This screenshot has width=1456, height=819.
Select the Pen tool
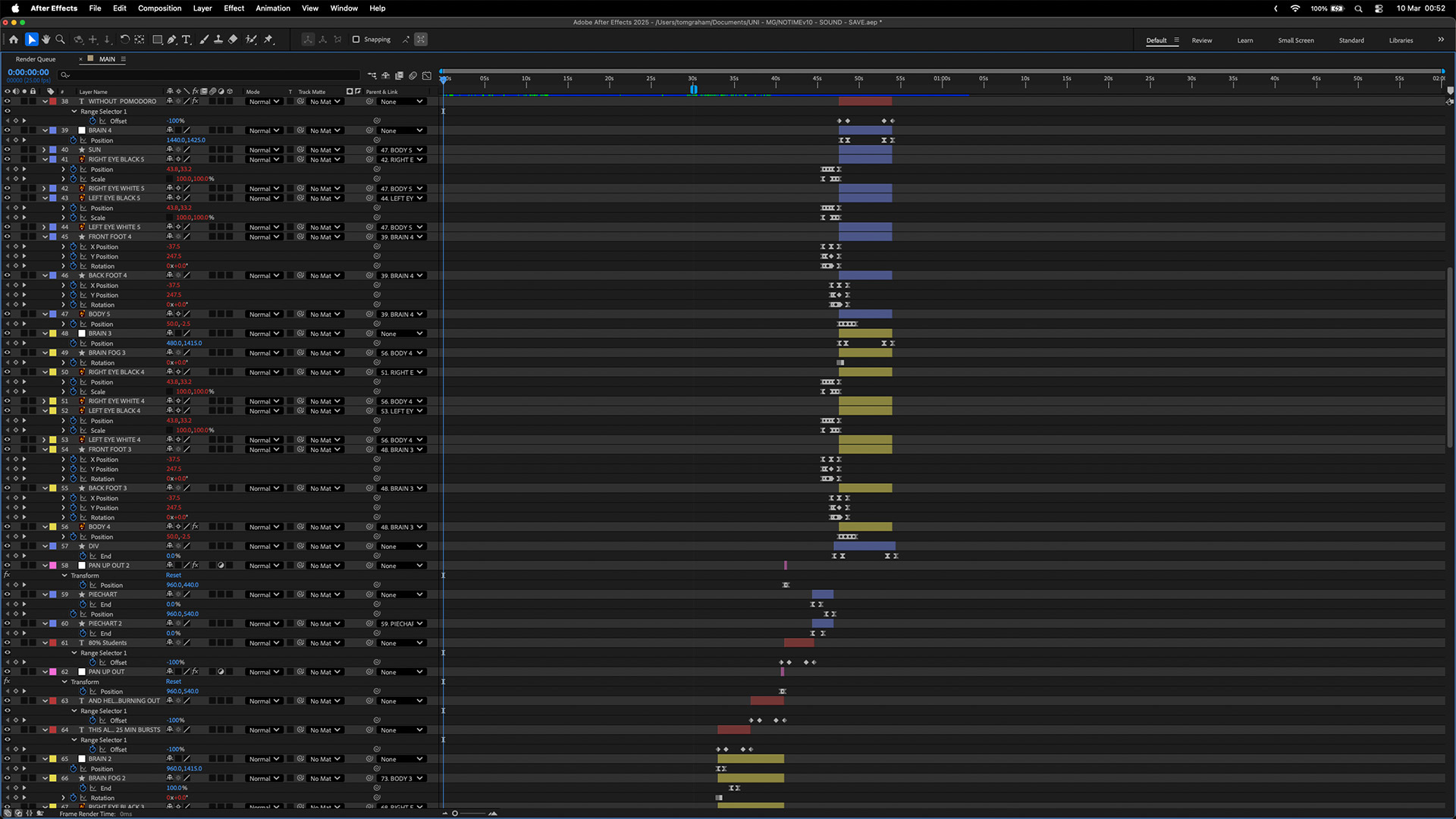[172, 39]
